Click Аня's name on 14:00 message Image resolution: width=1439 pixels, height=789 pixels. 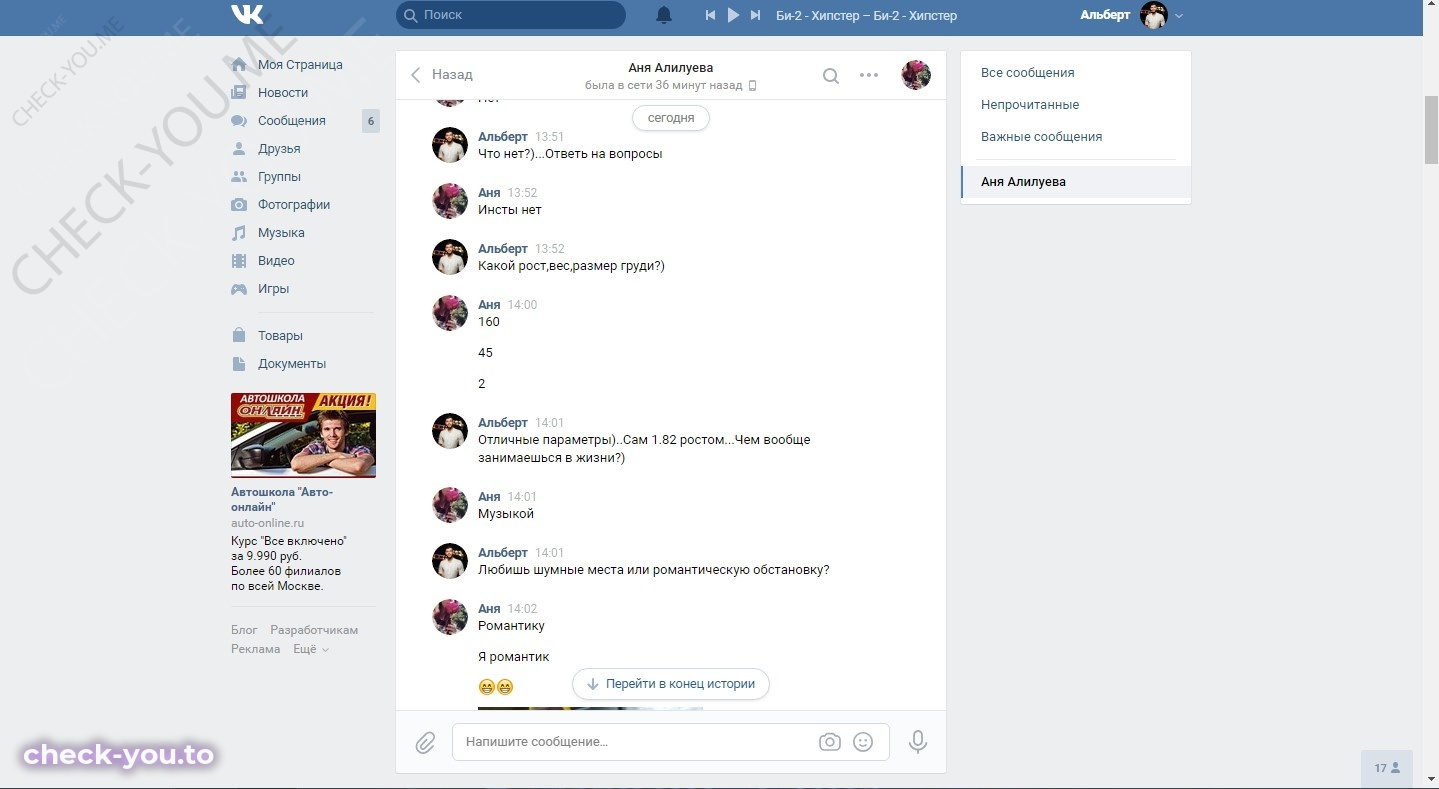[x=489, y=304]
